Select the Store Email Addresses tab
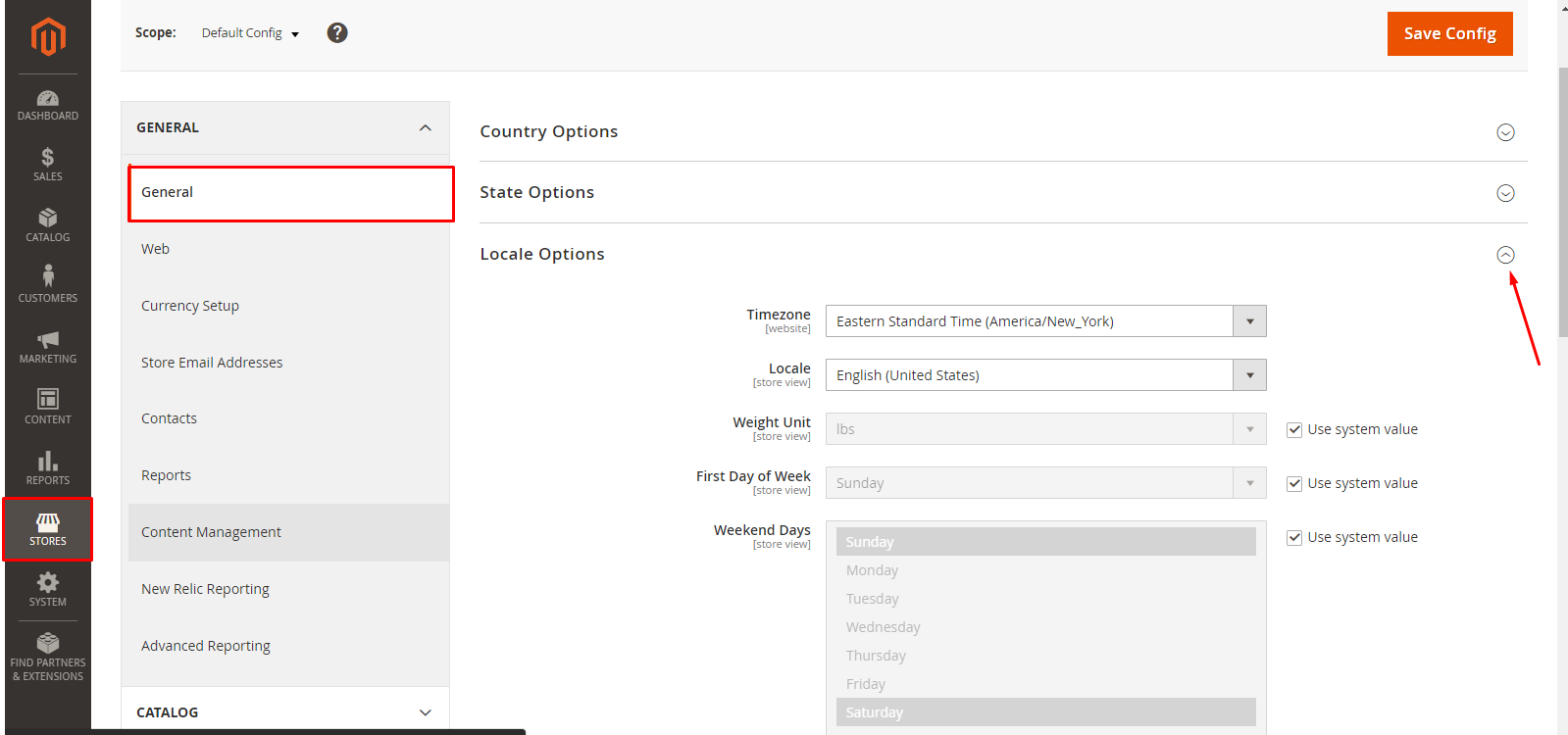The height and width of the screenshot is (735, 1568). click(288, 363)
